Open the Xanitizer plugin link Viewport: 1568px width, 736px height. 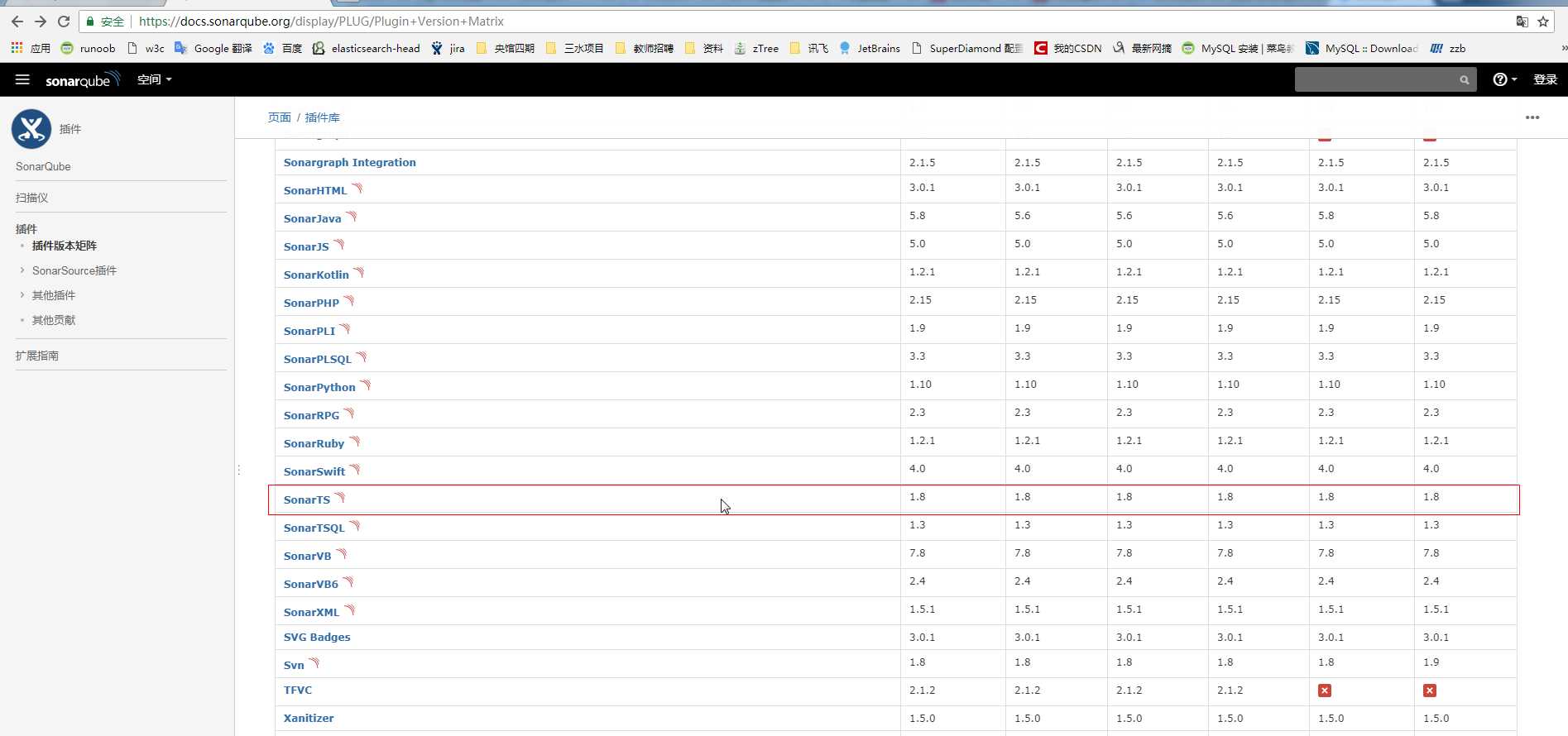pos(309,718)
